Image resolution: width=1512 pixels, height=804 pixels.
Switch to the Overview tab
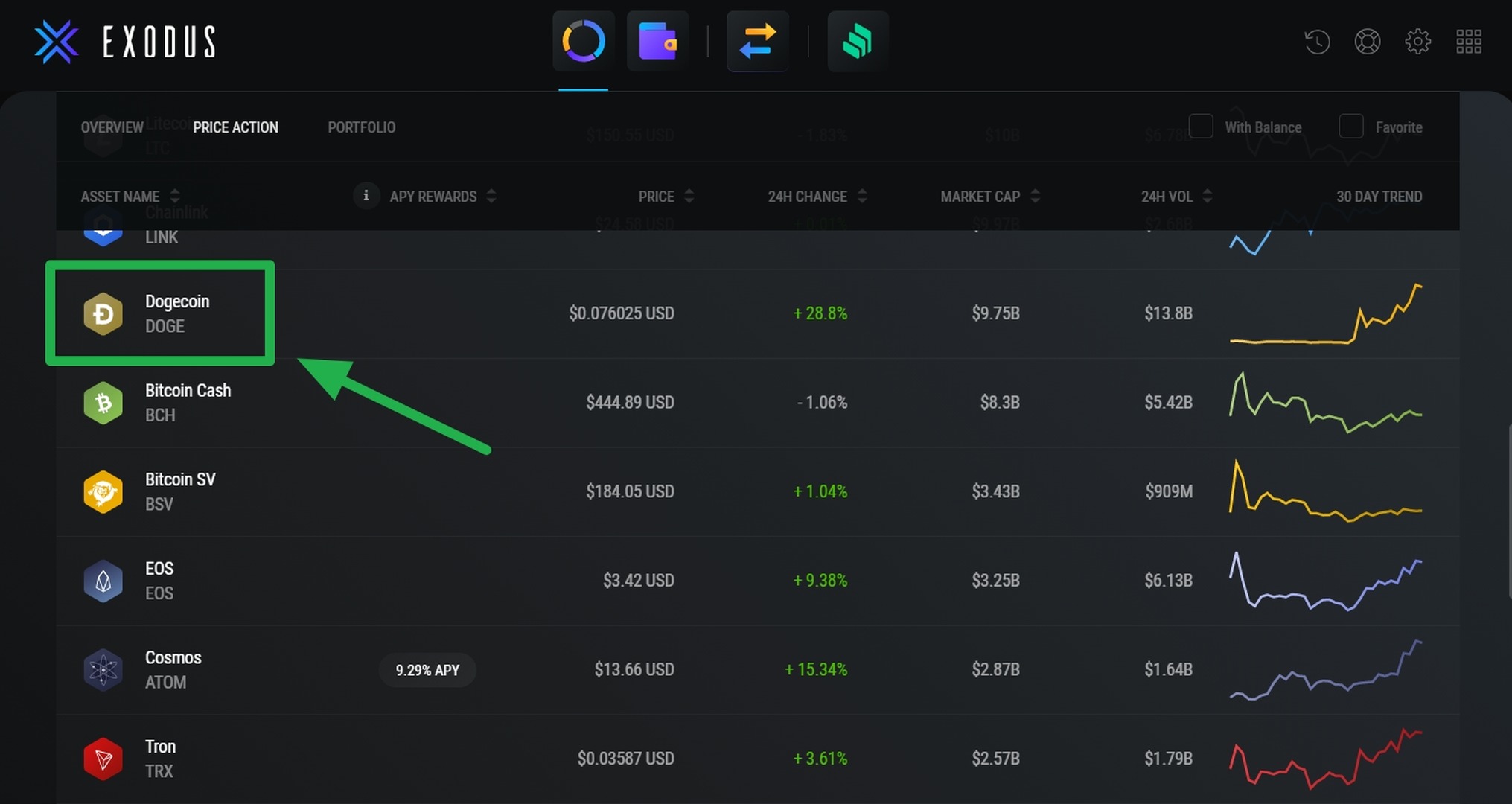pos(112,127)
